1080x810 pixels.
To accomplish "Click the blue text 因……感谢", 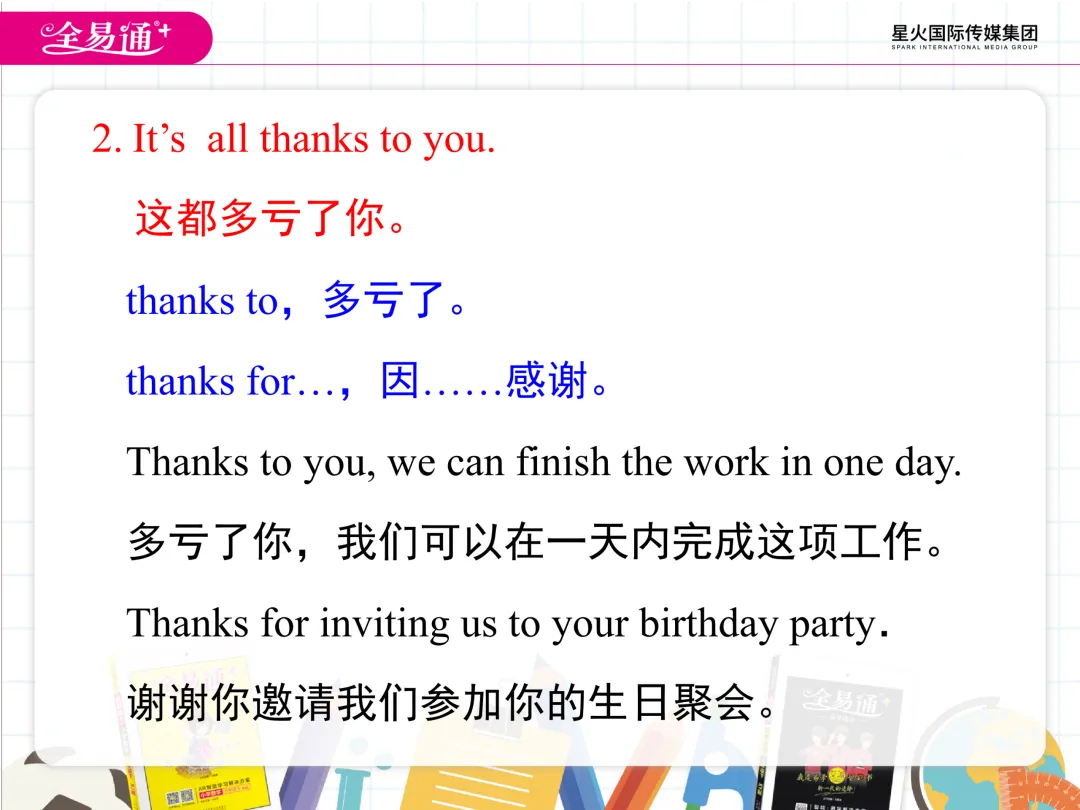I will 484,380.
